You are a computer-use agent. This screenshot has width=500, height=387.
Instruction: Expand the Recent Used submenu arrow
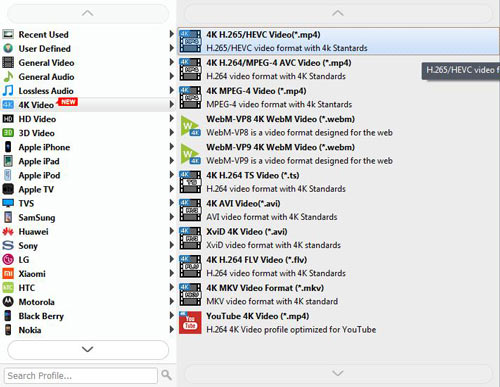tap(171, 34)
